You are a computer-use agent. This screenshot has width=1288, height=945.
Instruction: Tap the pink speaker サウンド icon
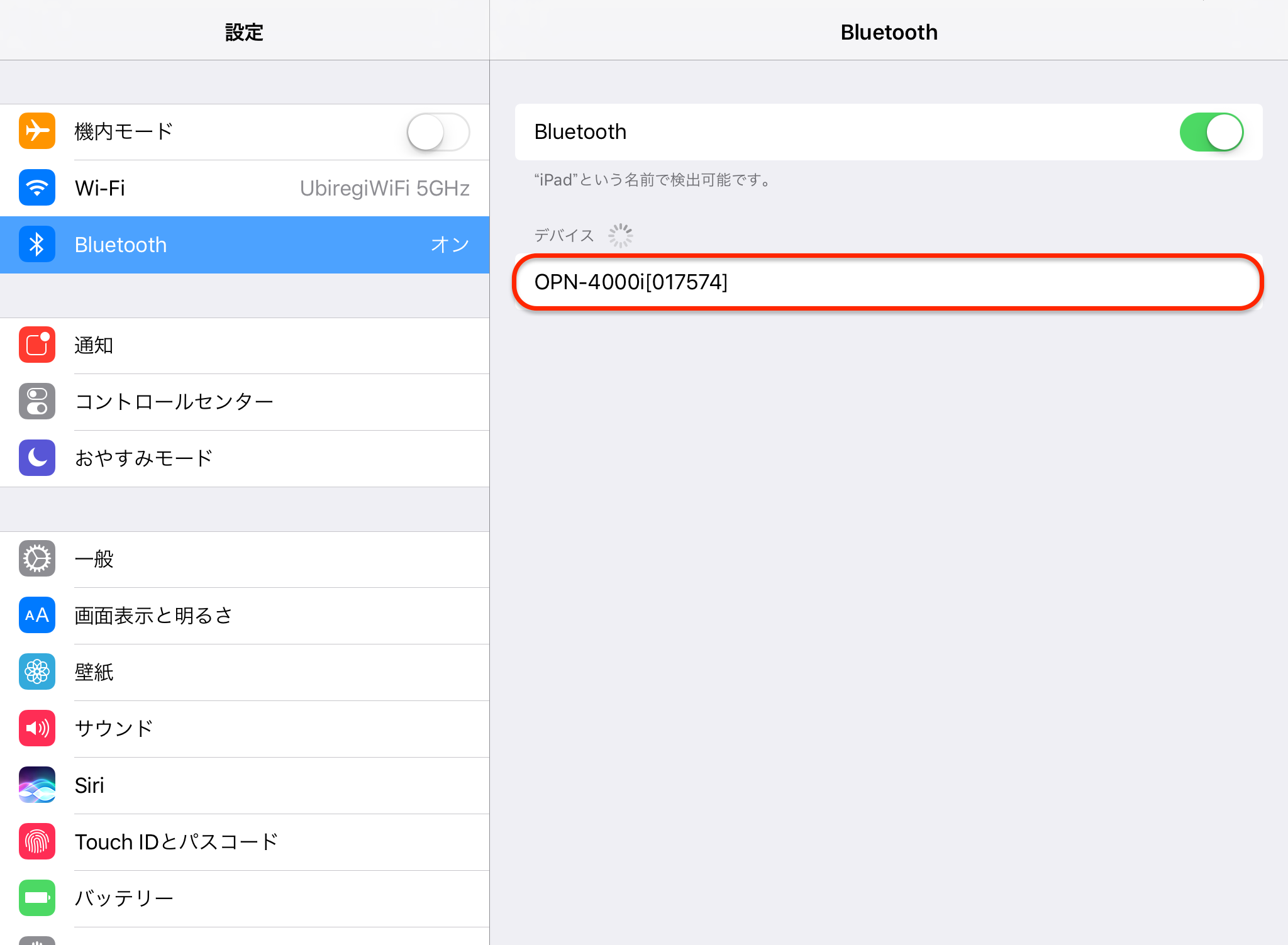[37, 729]
